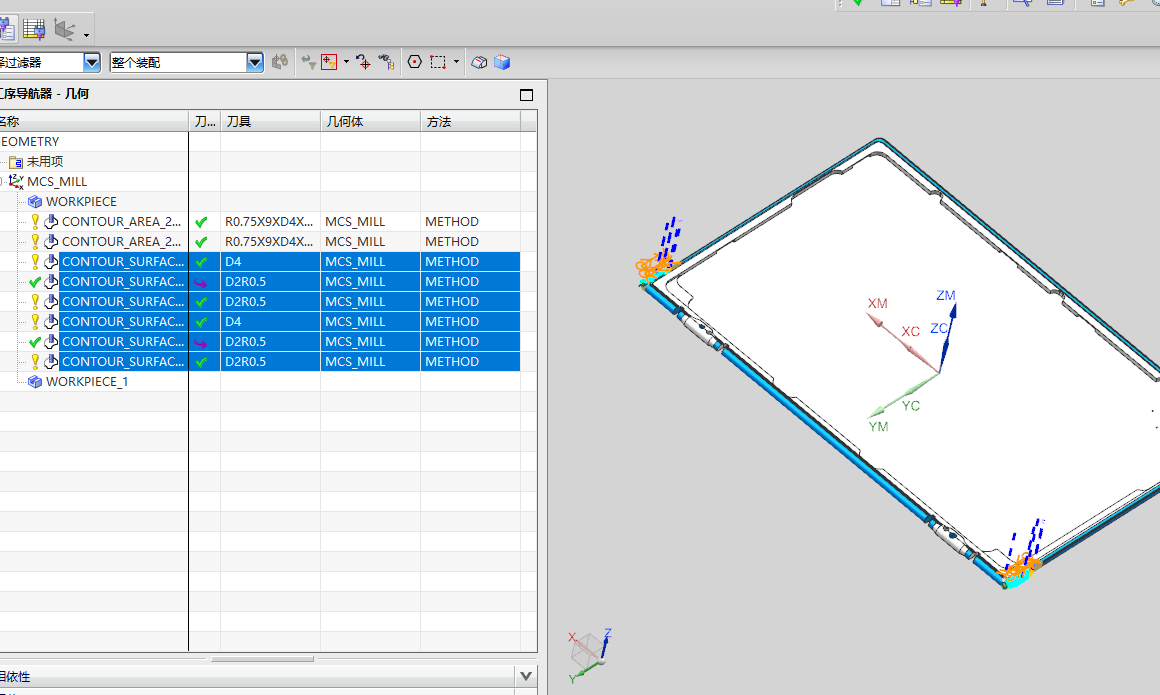Screen dimensions: 1160x695
Task: Click the YM axis label in viewport
Action: [x=878, y=426]
